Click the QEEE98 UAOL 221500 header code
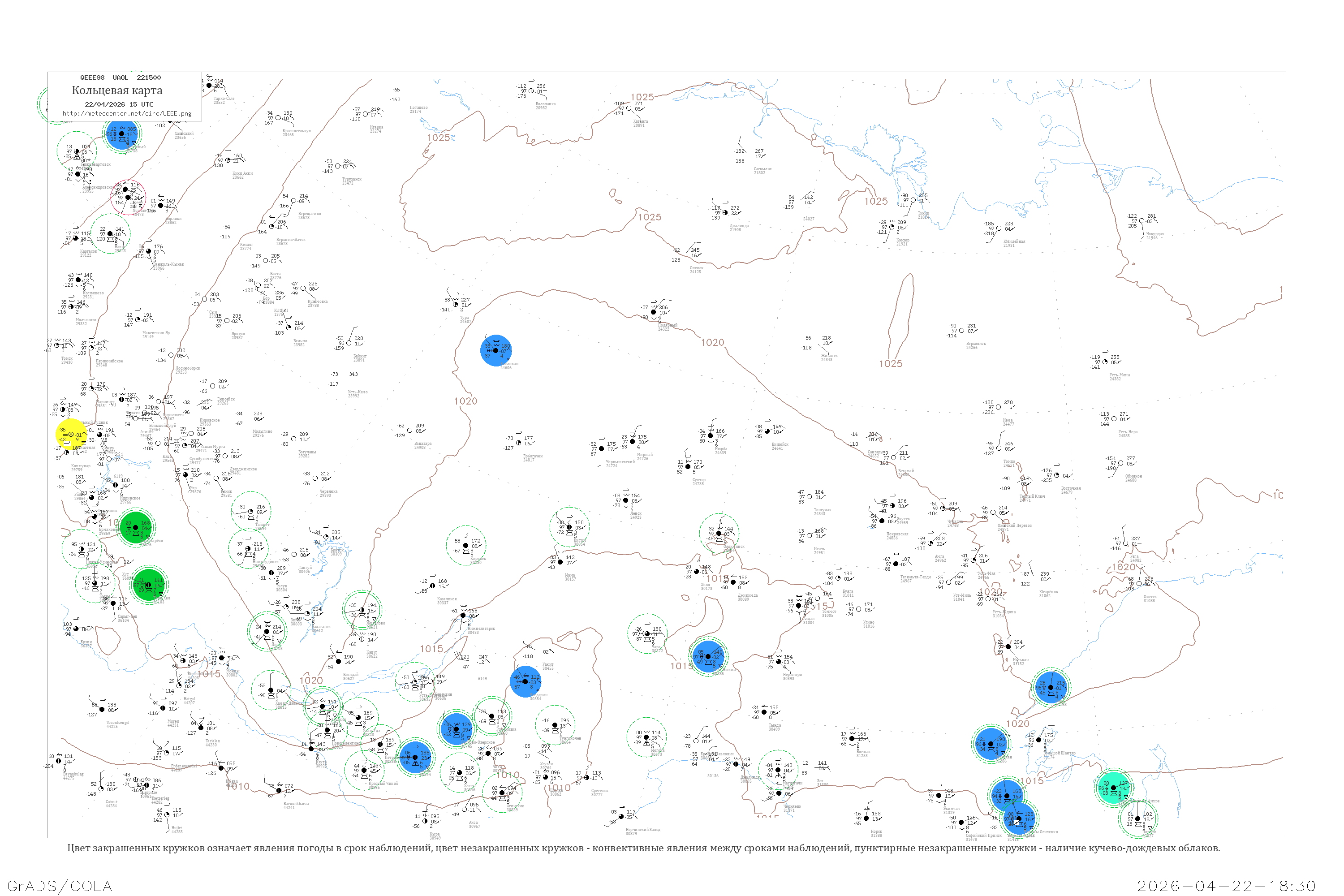Image resolution: width=1344 pixels, height=896 pixels. pyautogui.click(x=120, y=78)
